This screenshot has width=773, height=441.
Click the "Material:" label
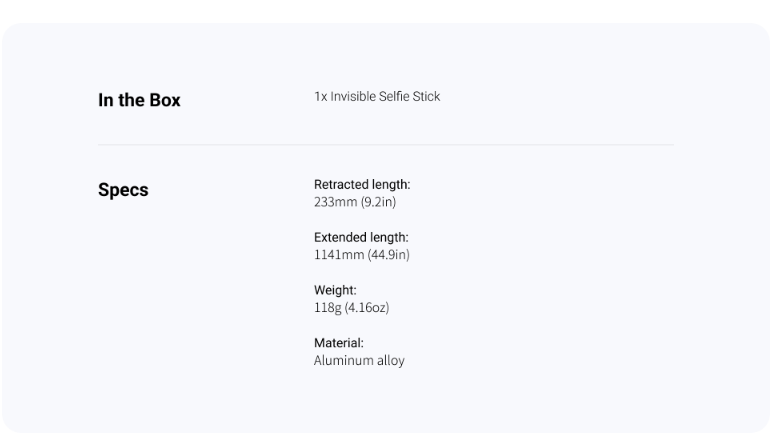[339, 342]
